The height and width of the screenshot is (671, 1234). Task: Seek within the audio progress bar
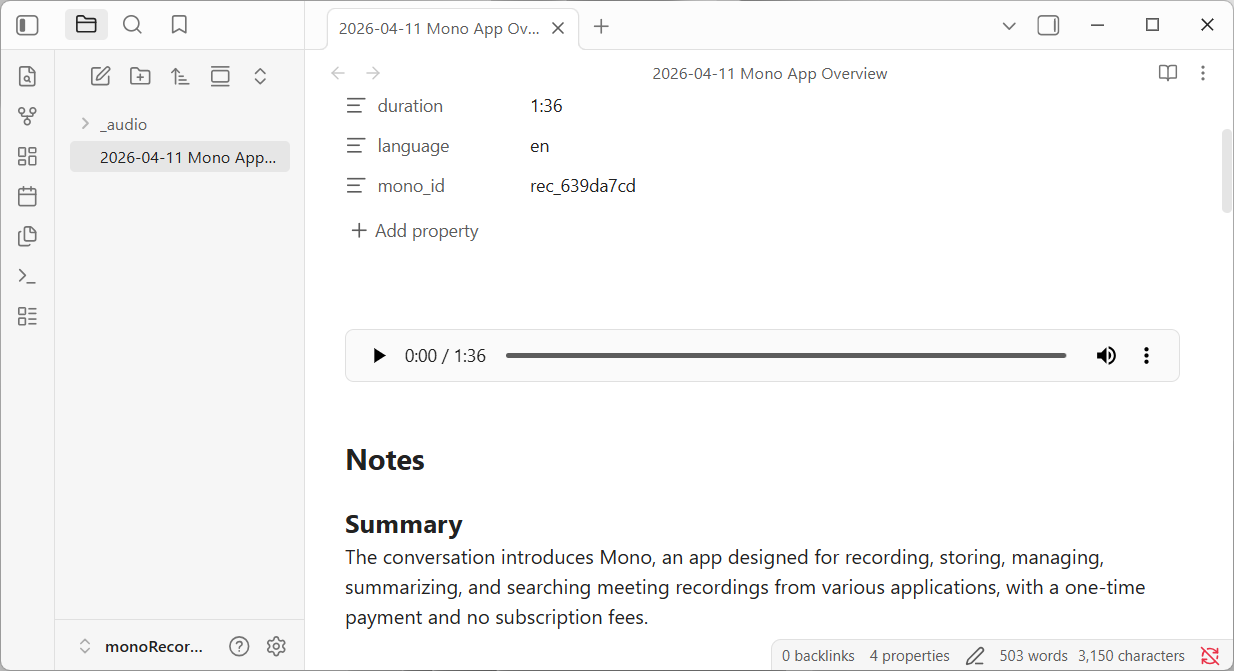pyautogui.click(x=786, y=356)
